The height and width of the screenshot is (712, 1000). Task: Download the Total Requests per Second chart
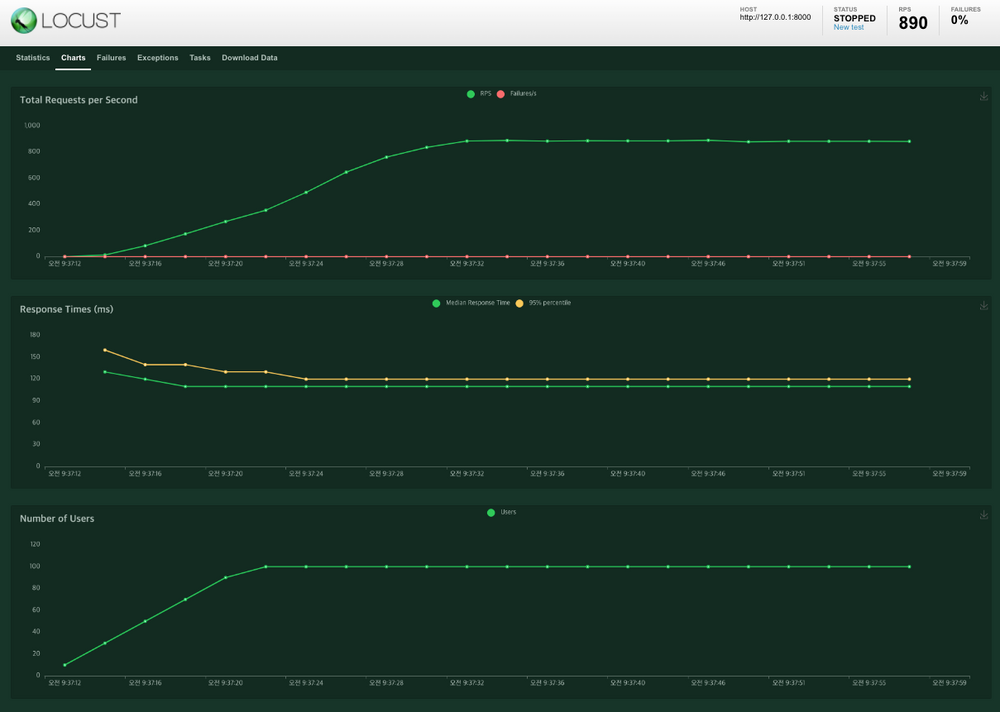[984, 97]
